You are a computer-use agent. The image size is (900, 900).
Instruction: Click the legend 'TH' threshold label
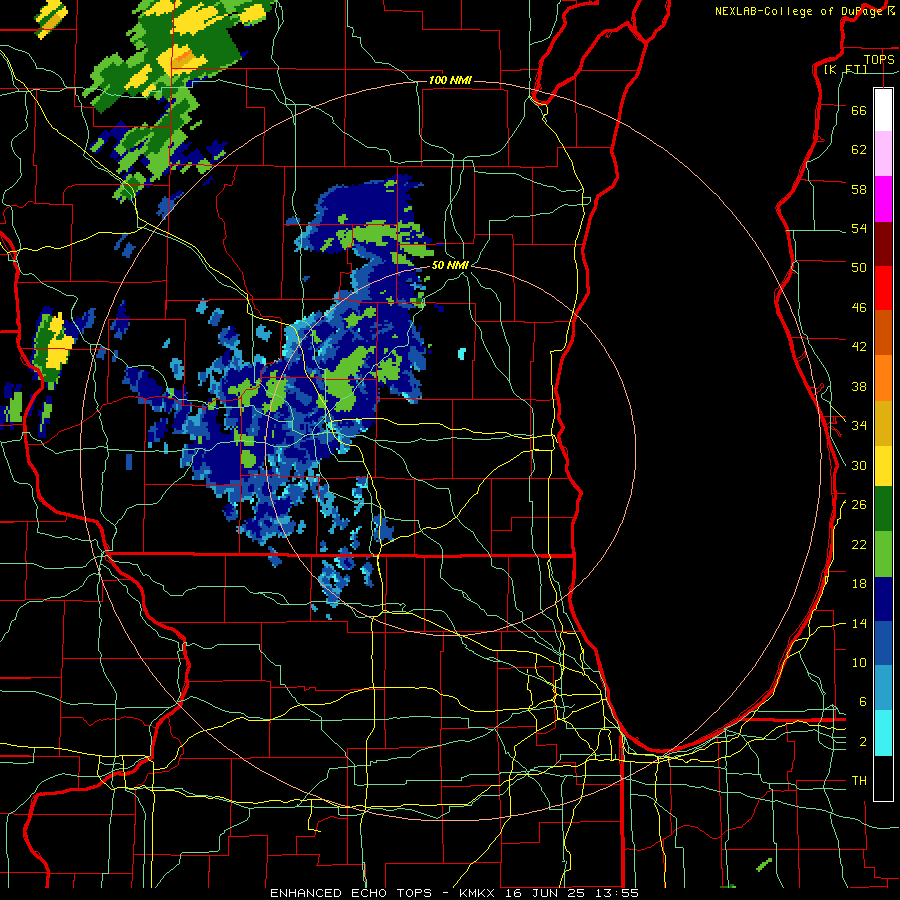859,781
